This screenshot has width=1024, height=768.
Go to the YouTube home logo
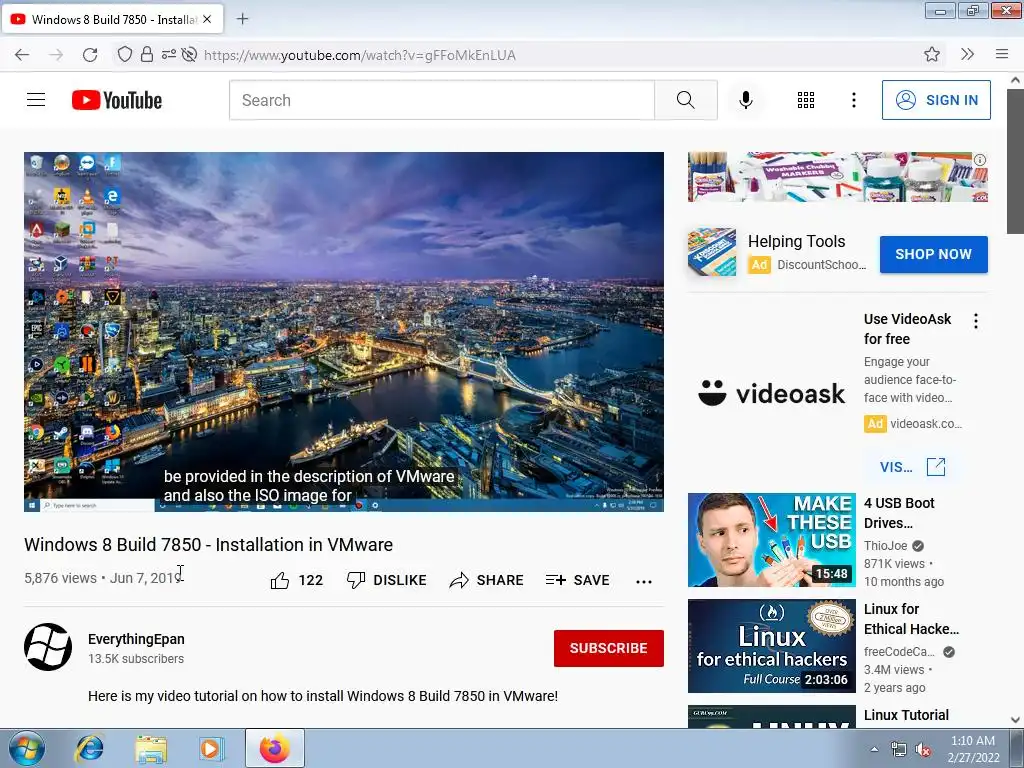117,100
